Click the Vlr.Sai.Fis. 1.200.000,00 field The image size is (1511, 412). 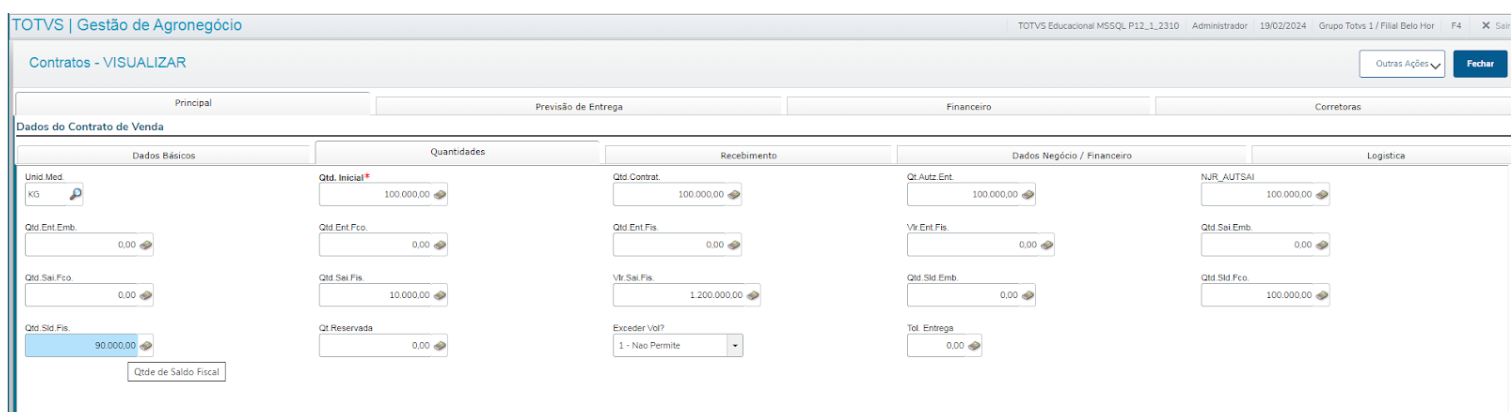click(x=679, y=295)
